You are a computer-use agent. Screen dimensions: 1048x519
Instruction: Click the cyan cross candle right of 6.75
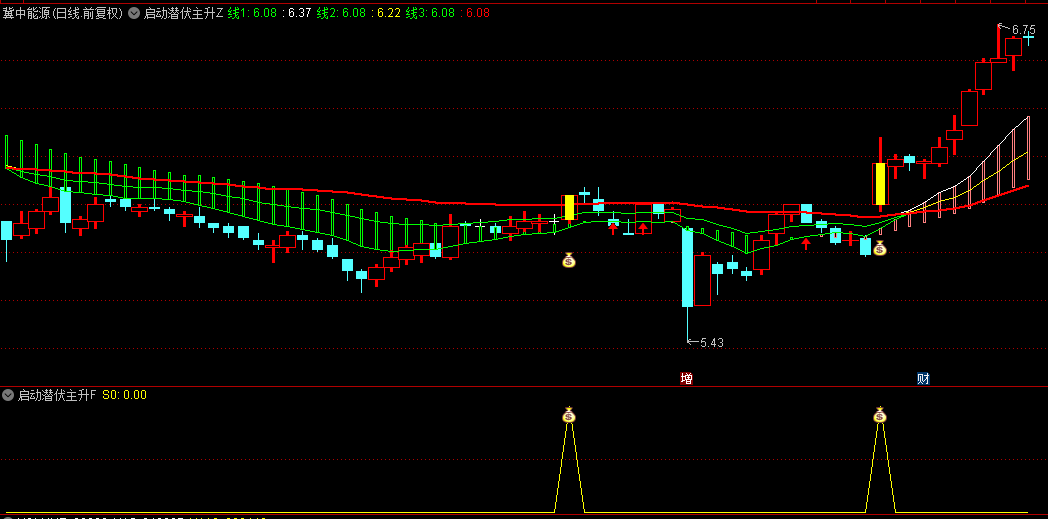pyautogui.click(x=1029, y=39)
